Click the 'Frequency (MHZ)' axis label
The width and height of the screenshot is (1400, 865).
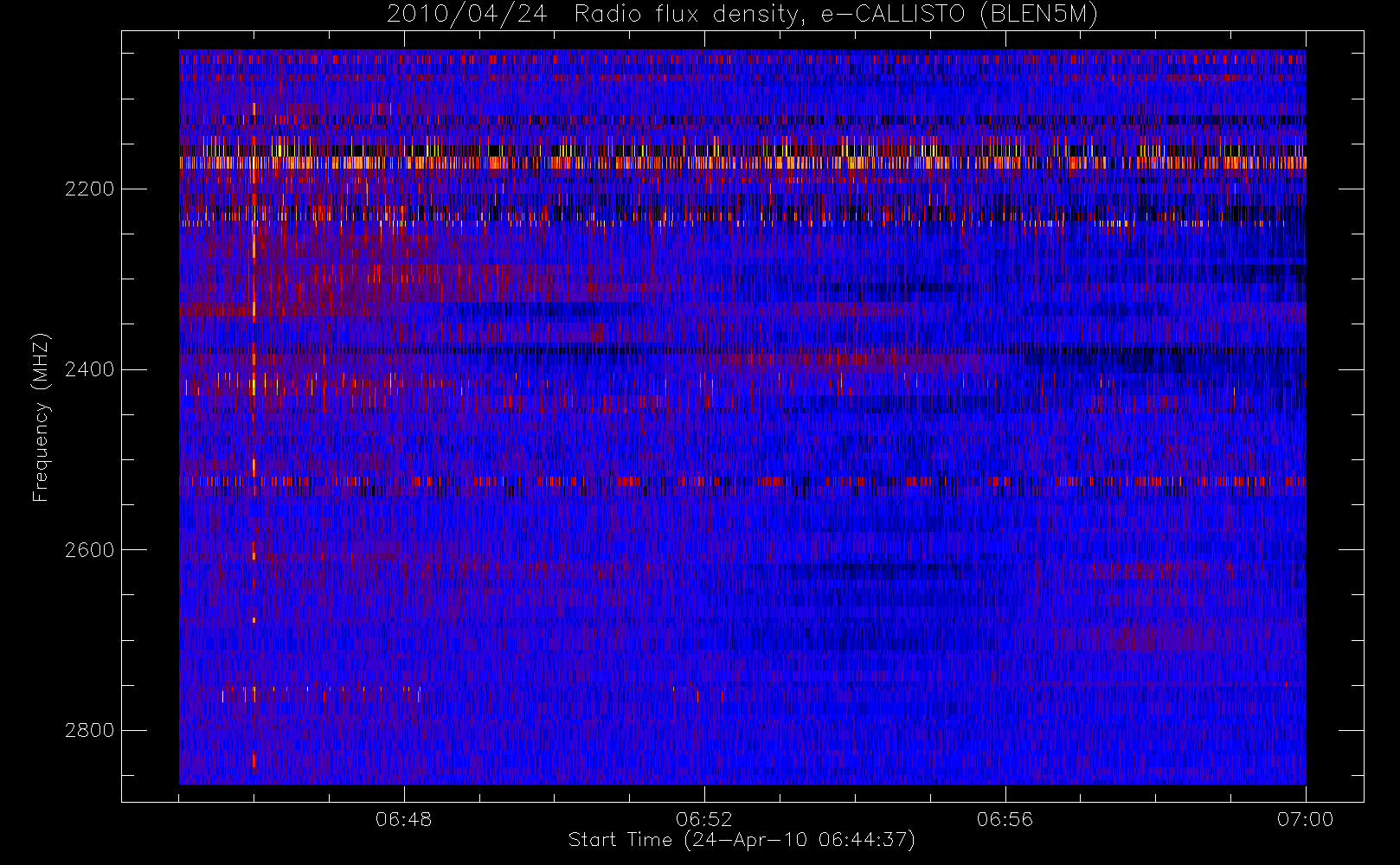41,417
